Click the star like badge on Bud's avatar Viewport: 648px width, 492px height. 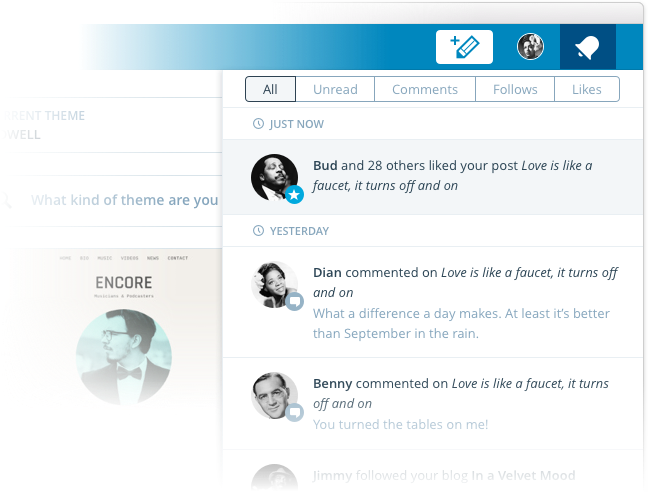294,195
